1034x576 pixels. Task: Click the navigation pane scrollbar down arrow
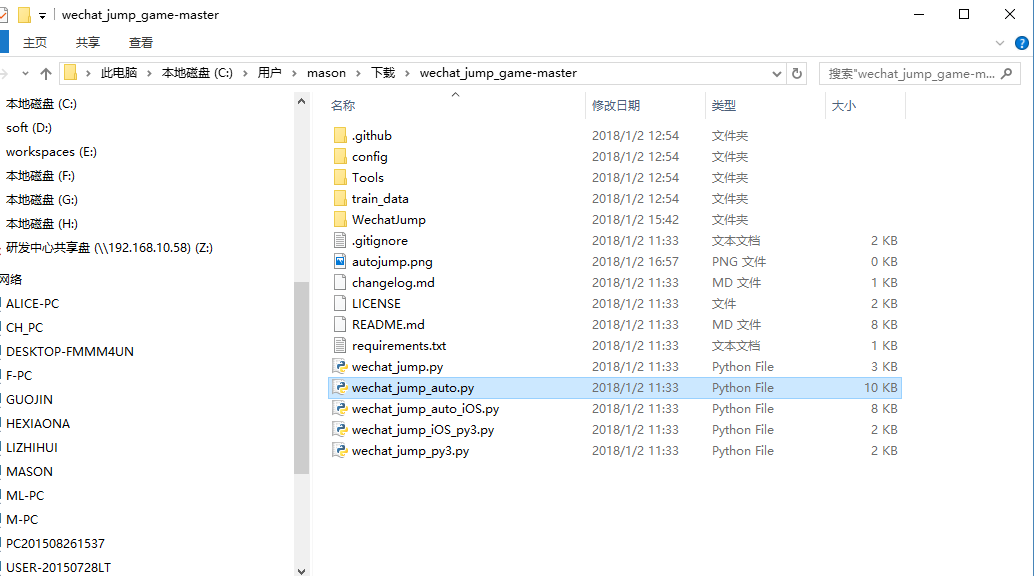pyautogui.click(x=301, y=571)
